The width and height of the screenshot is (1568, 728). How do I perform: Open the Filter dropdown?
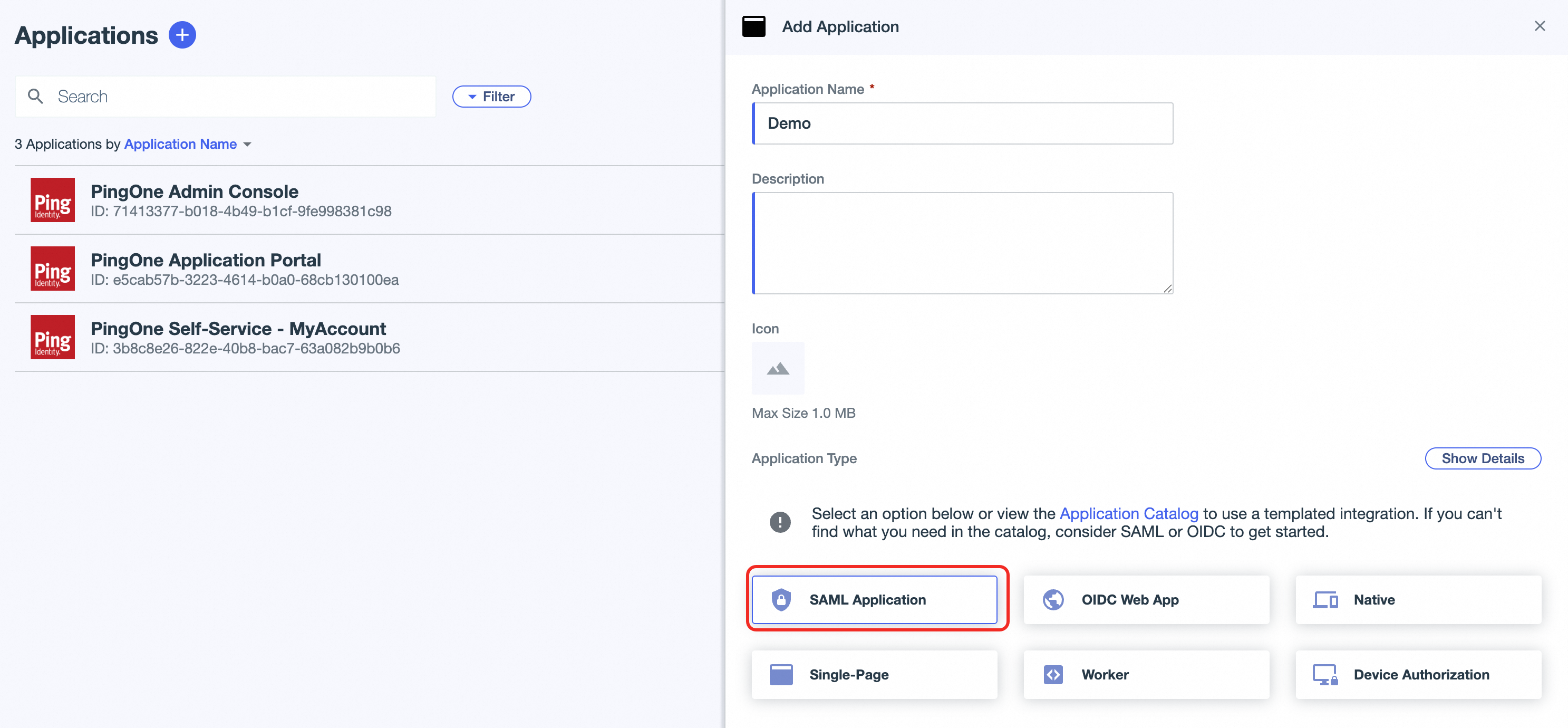tap(492, 96)
